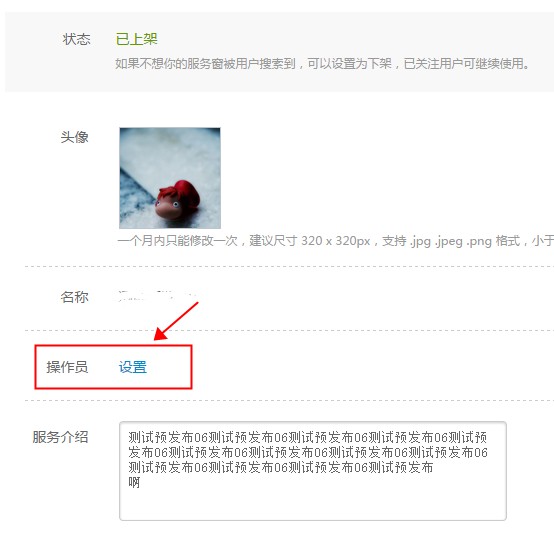This screenshot has height=539, width=554.
Task: Click the blurred name value next to 名称
Action: [157, 296]
